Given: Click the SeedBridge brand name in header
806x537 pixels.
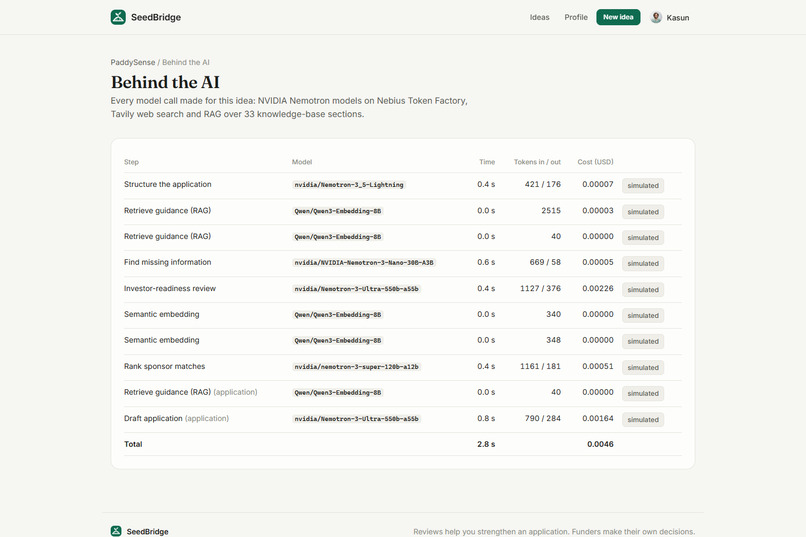Looking at the screenshot, I should point(156,17).
